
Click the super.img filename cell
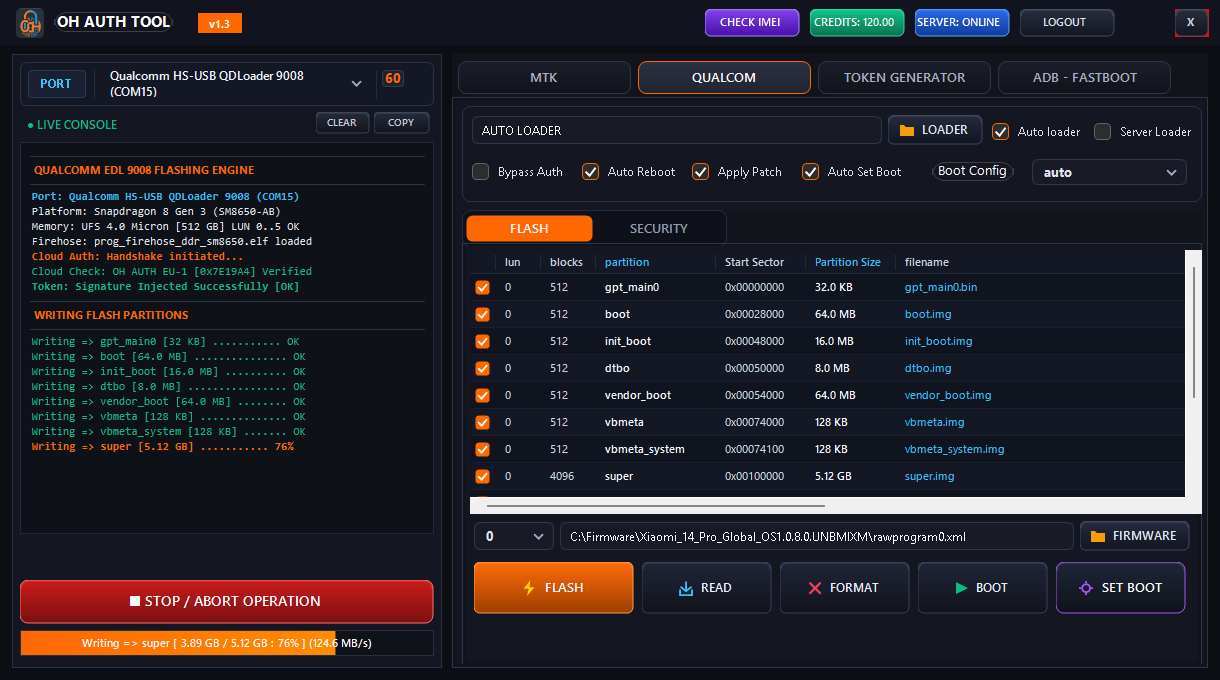930,476
